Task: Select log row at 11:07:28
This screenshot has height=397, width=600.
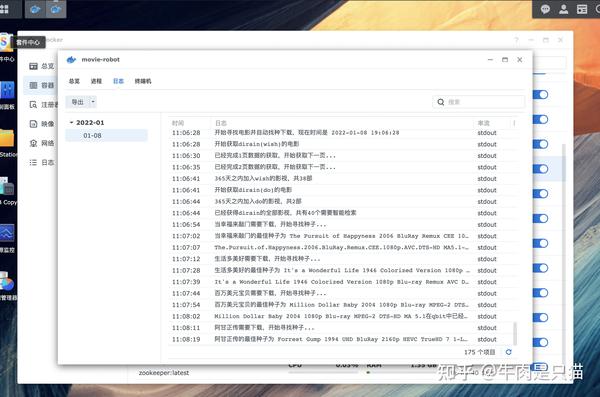Action: (343, 270)
